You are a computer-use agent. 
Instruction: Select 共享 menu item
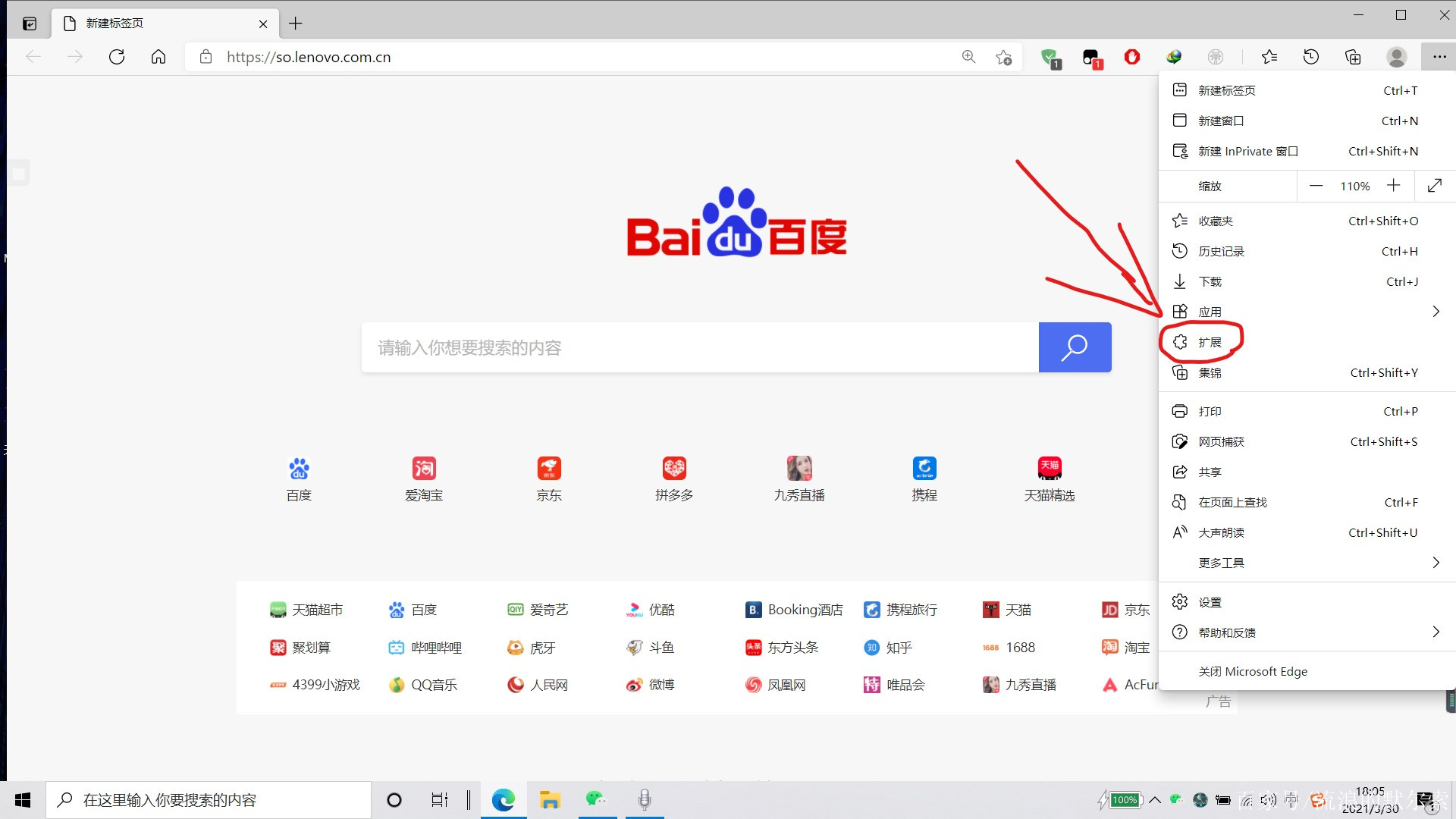click(x=1307, y=472)
